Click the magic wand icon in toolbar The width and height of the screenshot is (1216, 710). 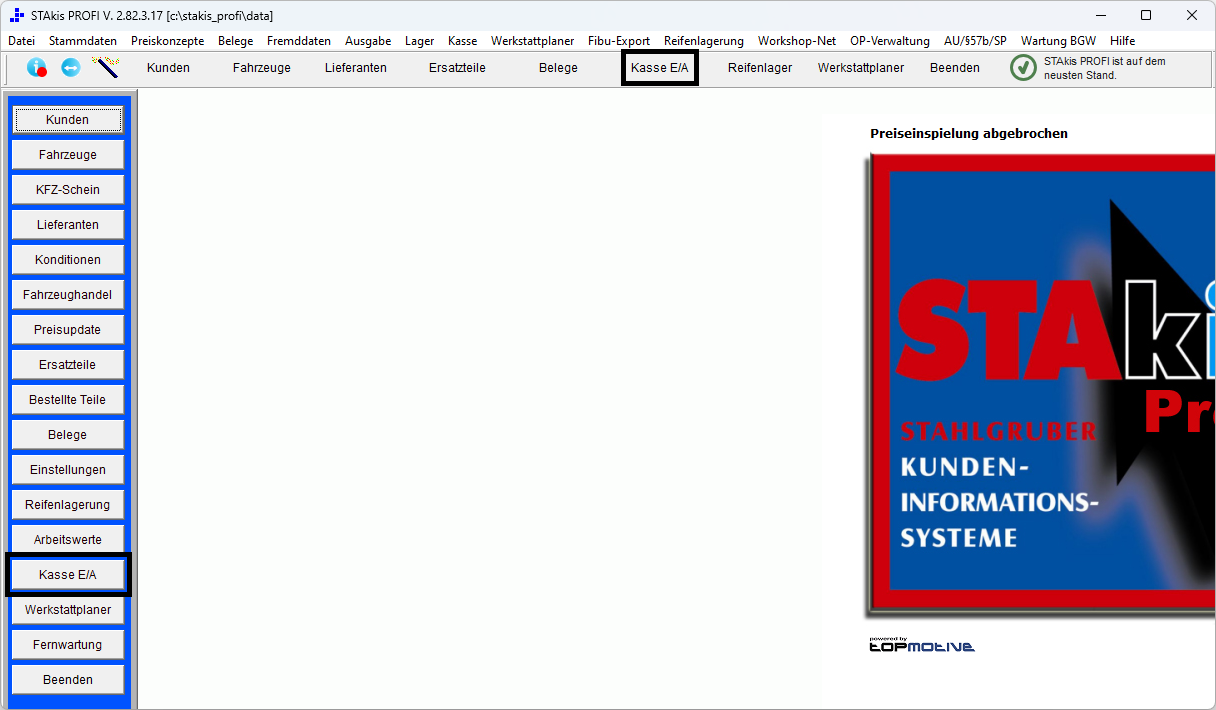coord(105,67)
